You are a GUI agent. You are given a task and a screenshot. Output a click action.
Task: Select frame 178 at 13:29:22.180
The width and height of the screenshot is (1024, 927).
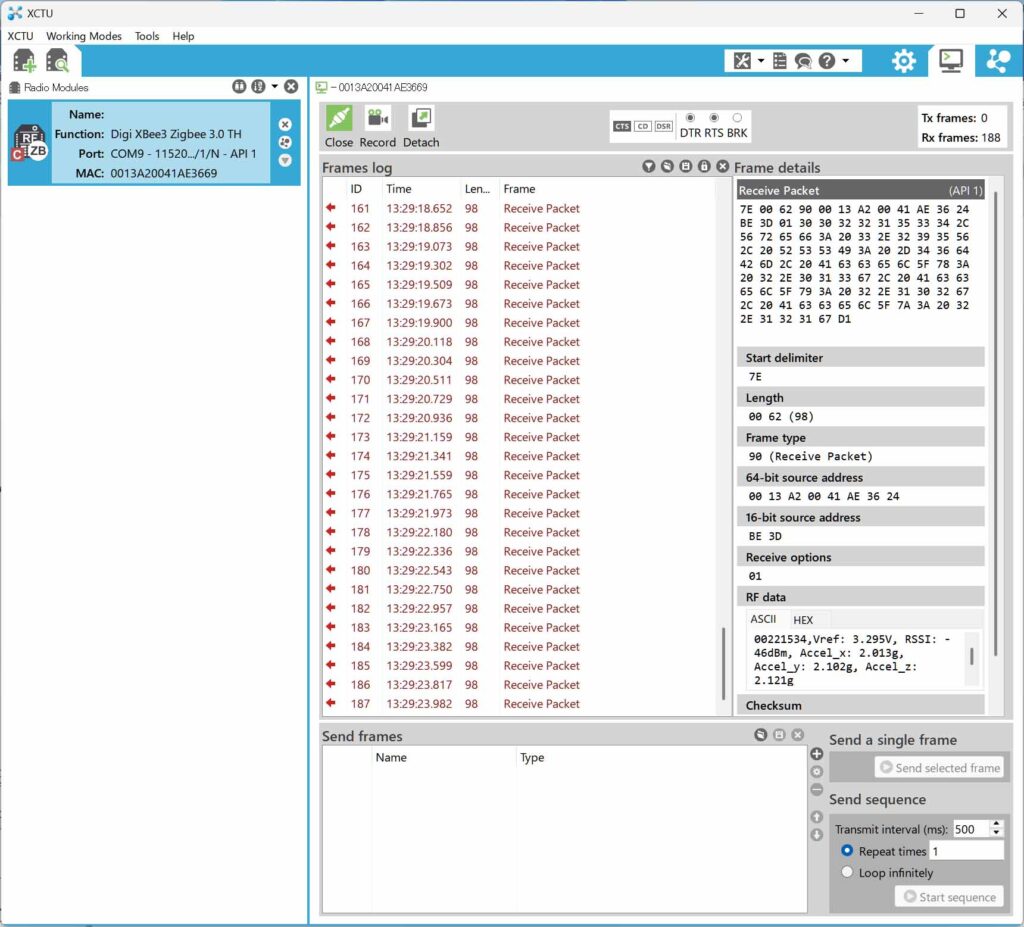click(x=520, y=532)
